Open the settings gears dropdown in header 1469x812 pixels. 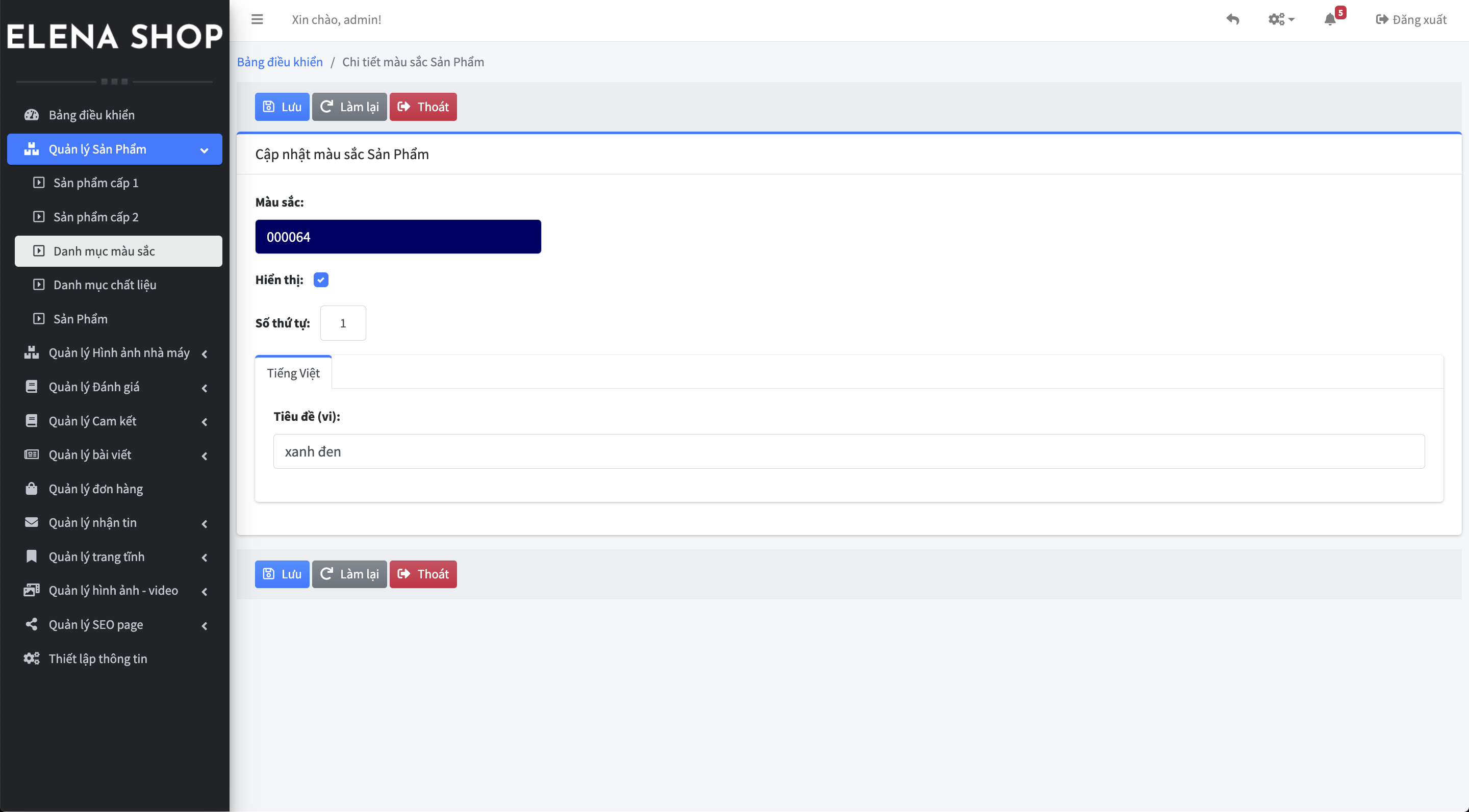1280,19
